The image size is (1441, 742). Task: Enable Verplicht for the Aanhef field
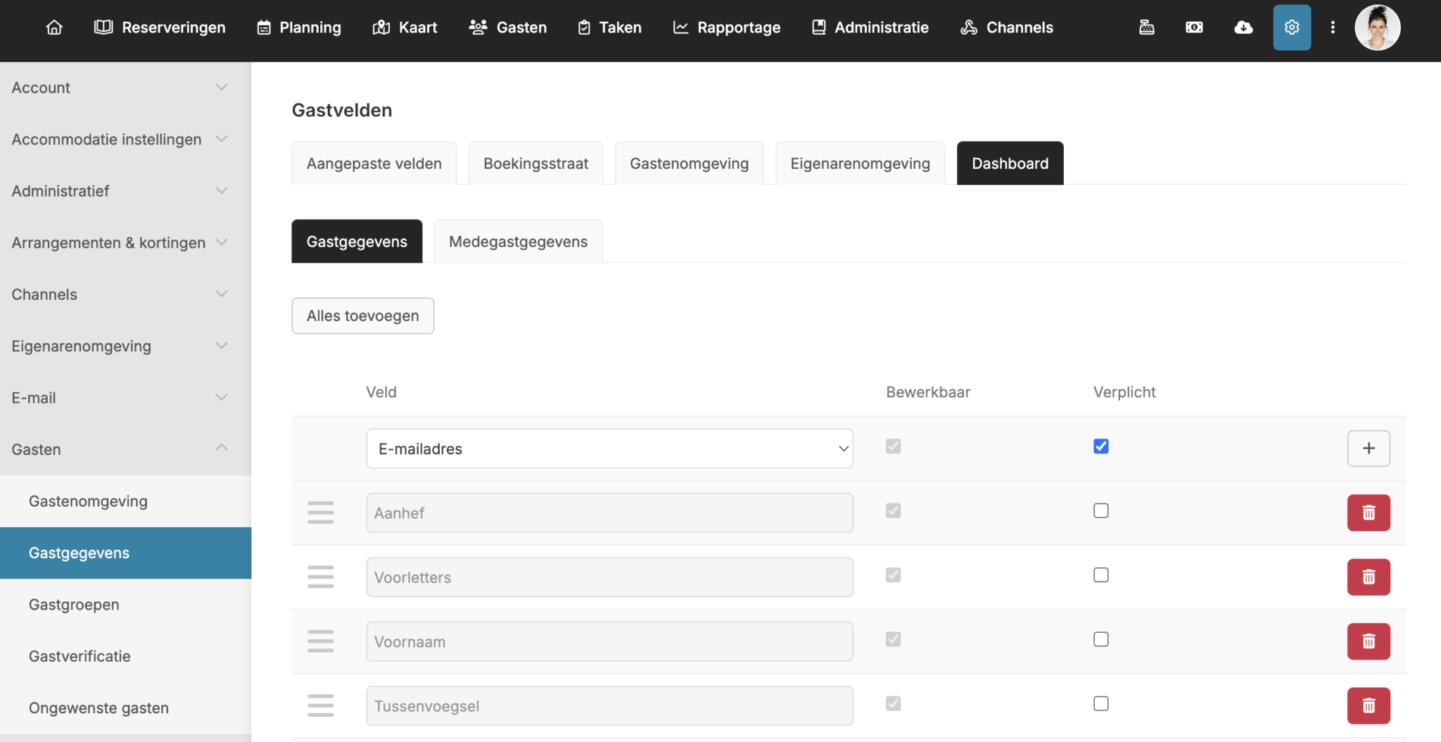coord(1101,511)
